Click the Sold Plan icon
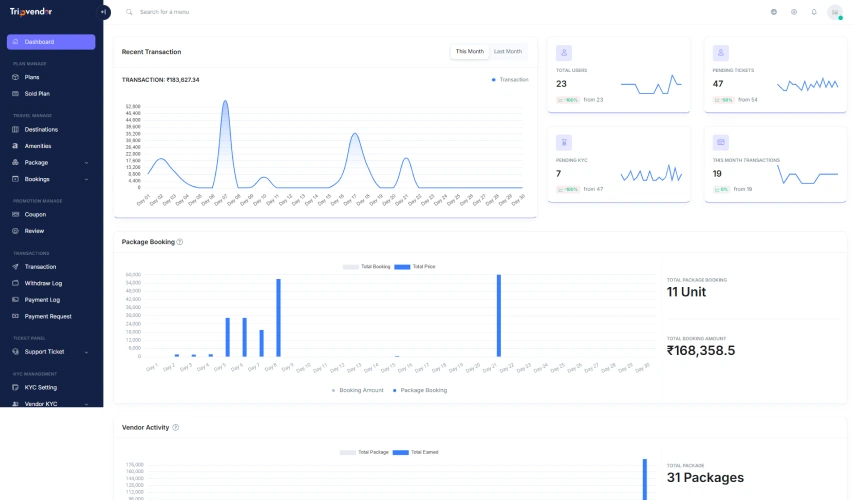The height and width of the screenshot is (500, 854). tap(15, 94)
